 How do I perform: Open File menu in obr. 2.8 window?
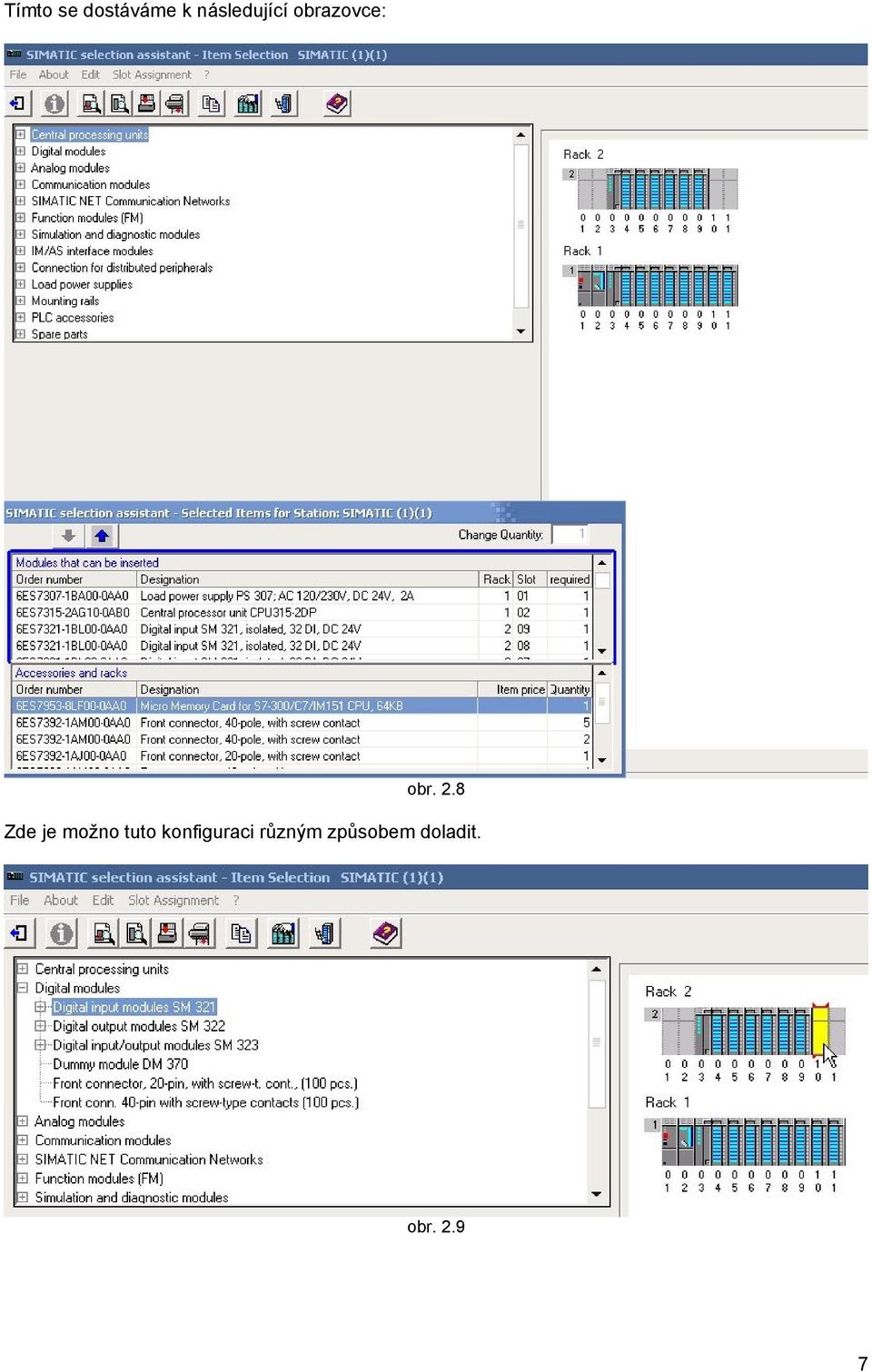[x=18, y=74]
